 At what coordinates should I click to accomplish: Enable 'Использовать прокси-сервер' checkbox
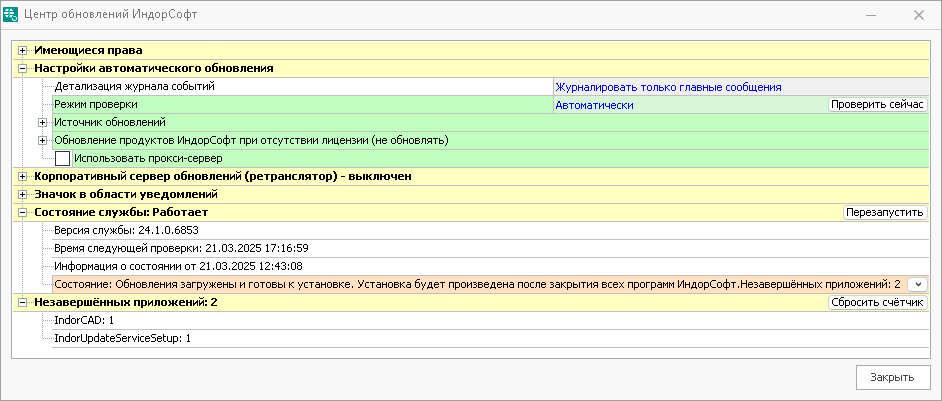(62, 159)
